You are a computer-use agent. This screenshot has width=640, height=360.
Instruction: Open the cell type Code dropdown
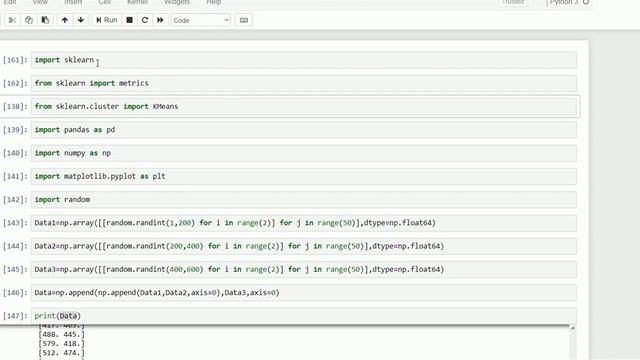pos(201,20)
